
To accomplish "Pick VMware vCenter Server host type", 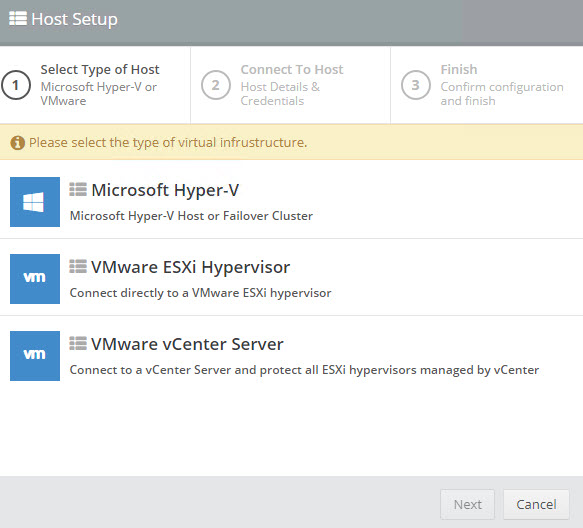I will click(x=292, y=356).
